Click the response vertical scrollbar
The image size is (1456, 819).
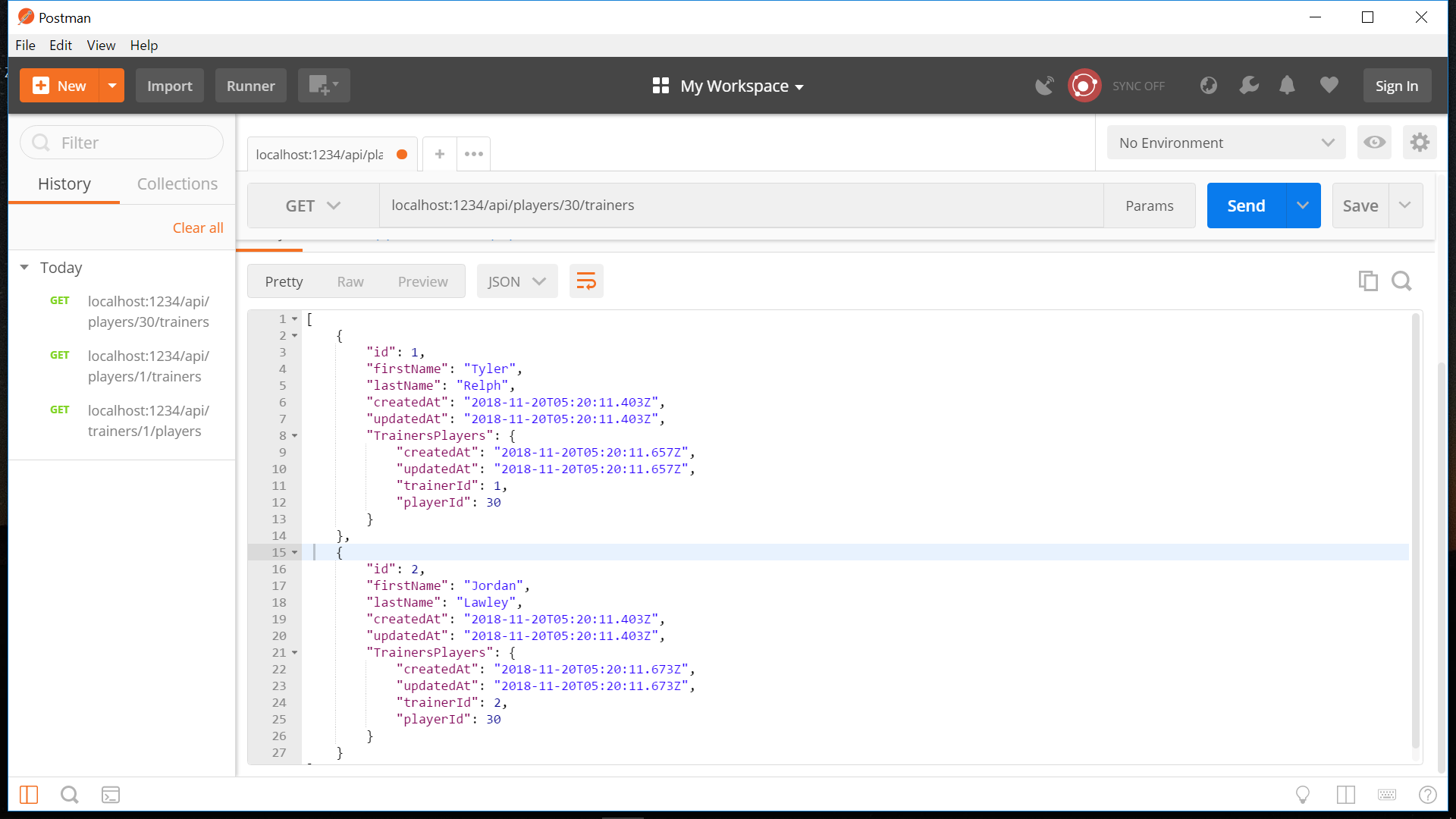click(x=1415, y=531)
